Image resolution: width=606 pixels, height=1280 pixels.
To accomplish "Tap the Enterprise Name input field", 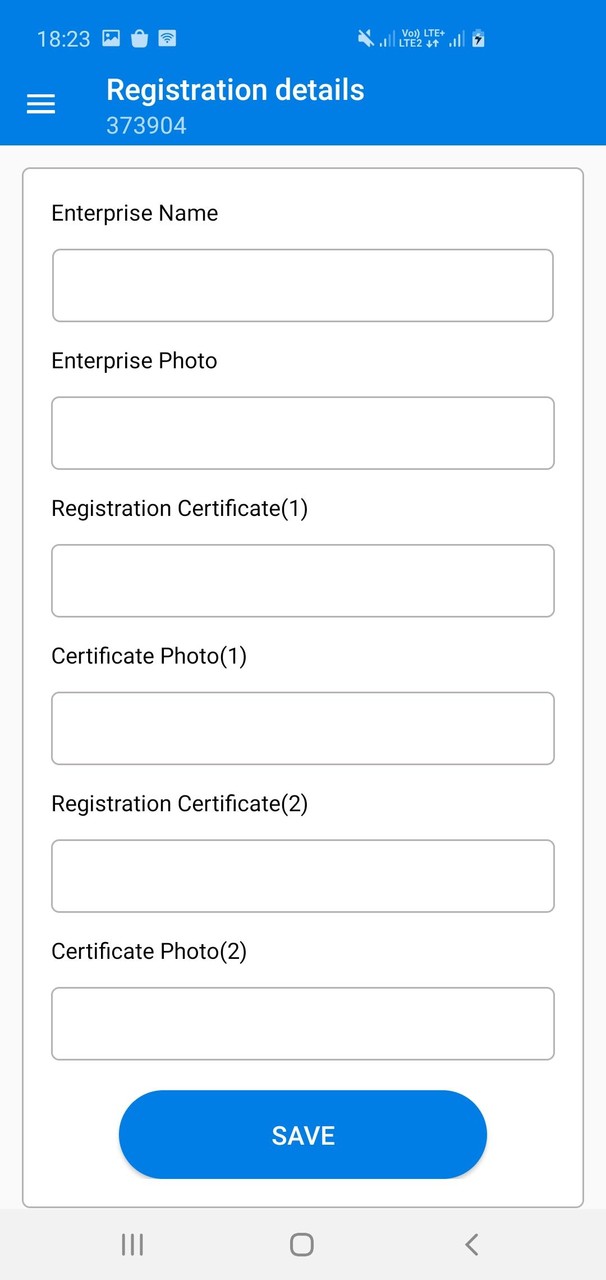I will 303,285.
